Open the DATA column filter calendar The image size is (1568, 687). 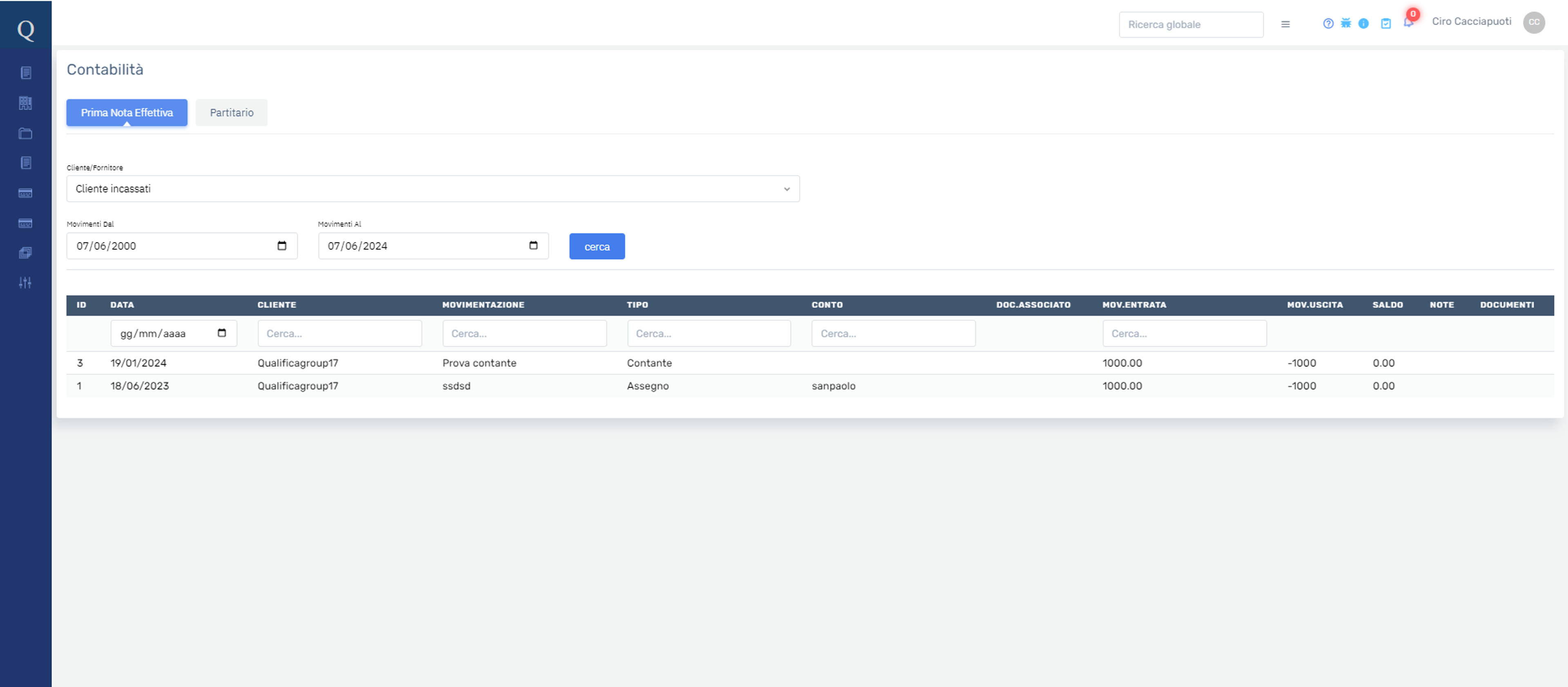tap(222, 333)
